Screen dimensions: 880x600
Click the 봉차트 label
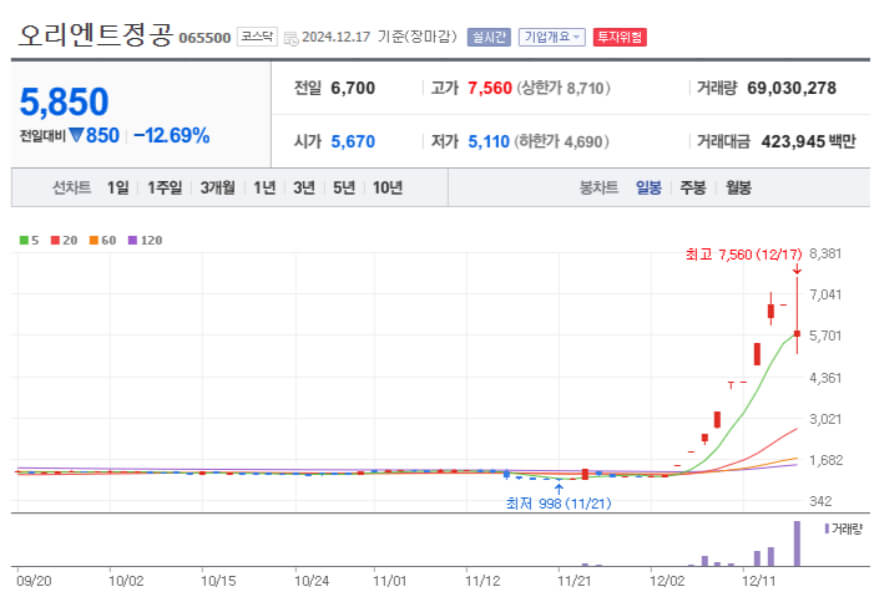[598, 187]
